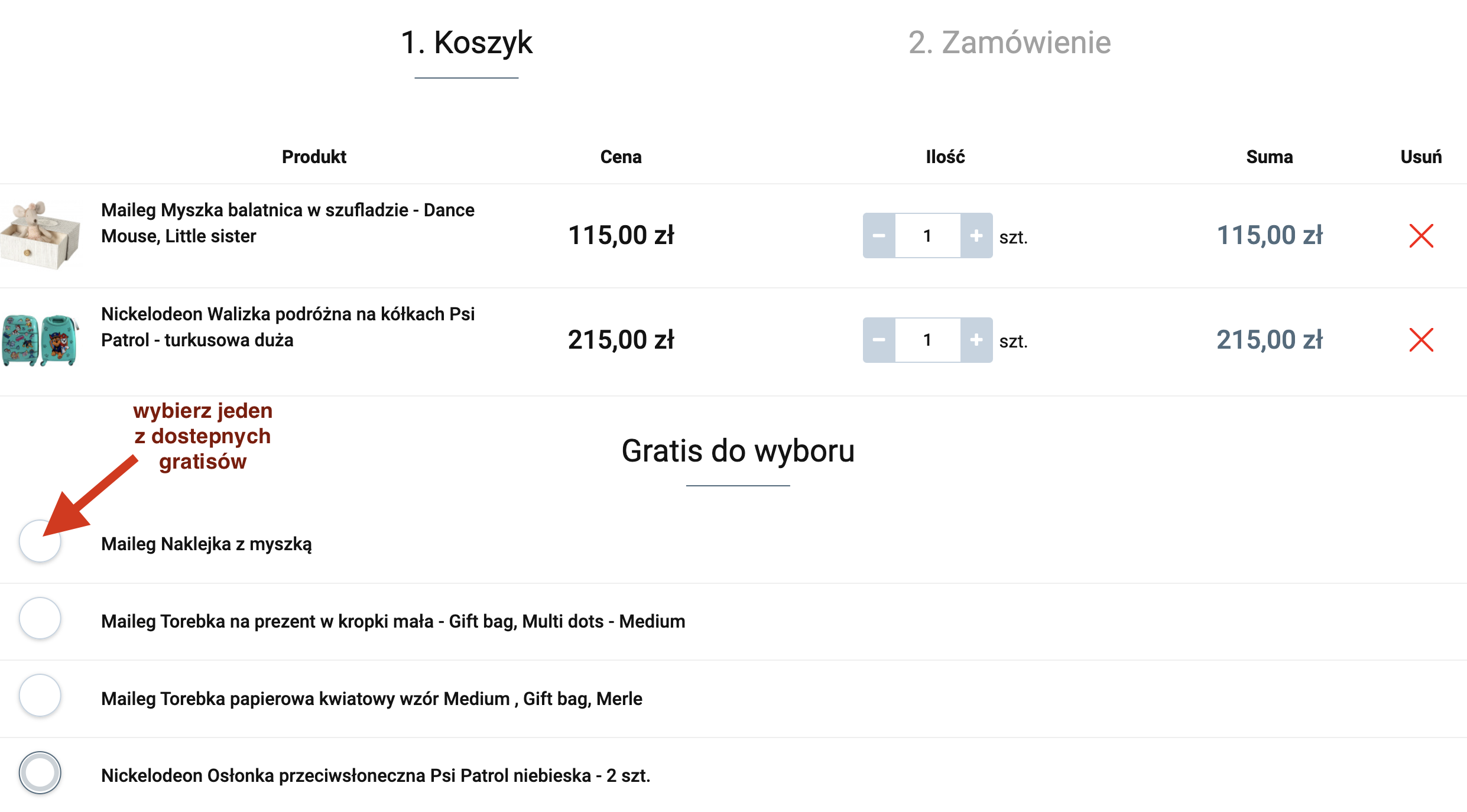Select Maileg Naklejka z myszką freebie

pyautogui.click(x=40, y=541)
